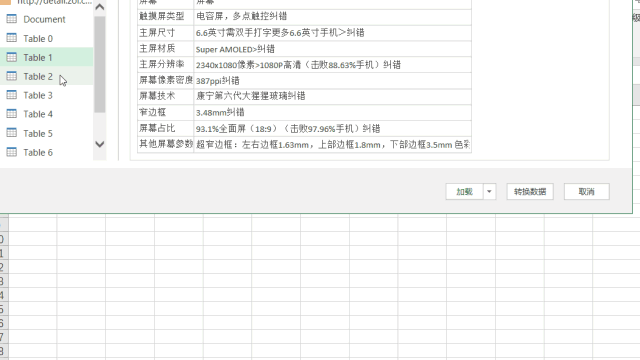This screenshot has width=640, height=360.
Task: Click the table icon beside Table 1
Action: pyautogui.click(x=12, y=57)
